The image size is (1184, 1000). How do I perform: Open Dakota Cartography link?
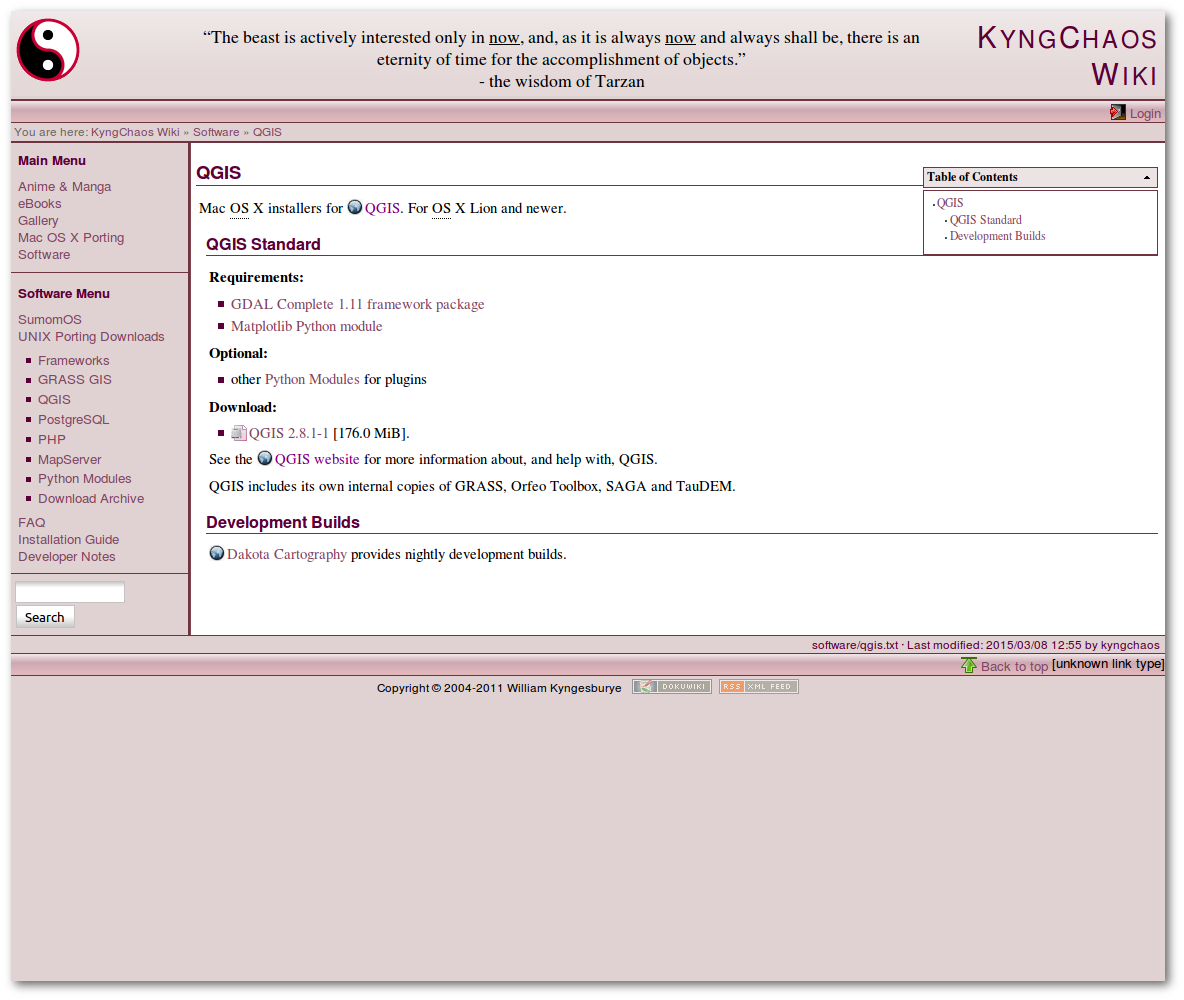point(287,554)
